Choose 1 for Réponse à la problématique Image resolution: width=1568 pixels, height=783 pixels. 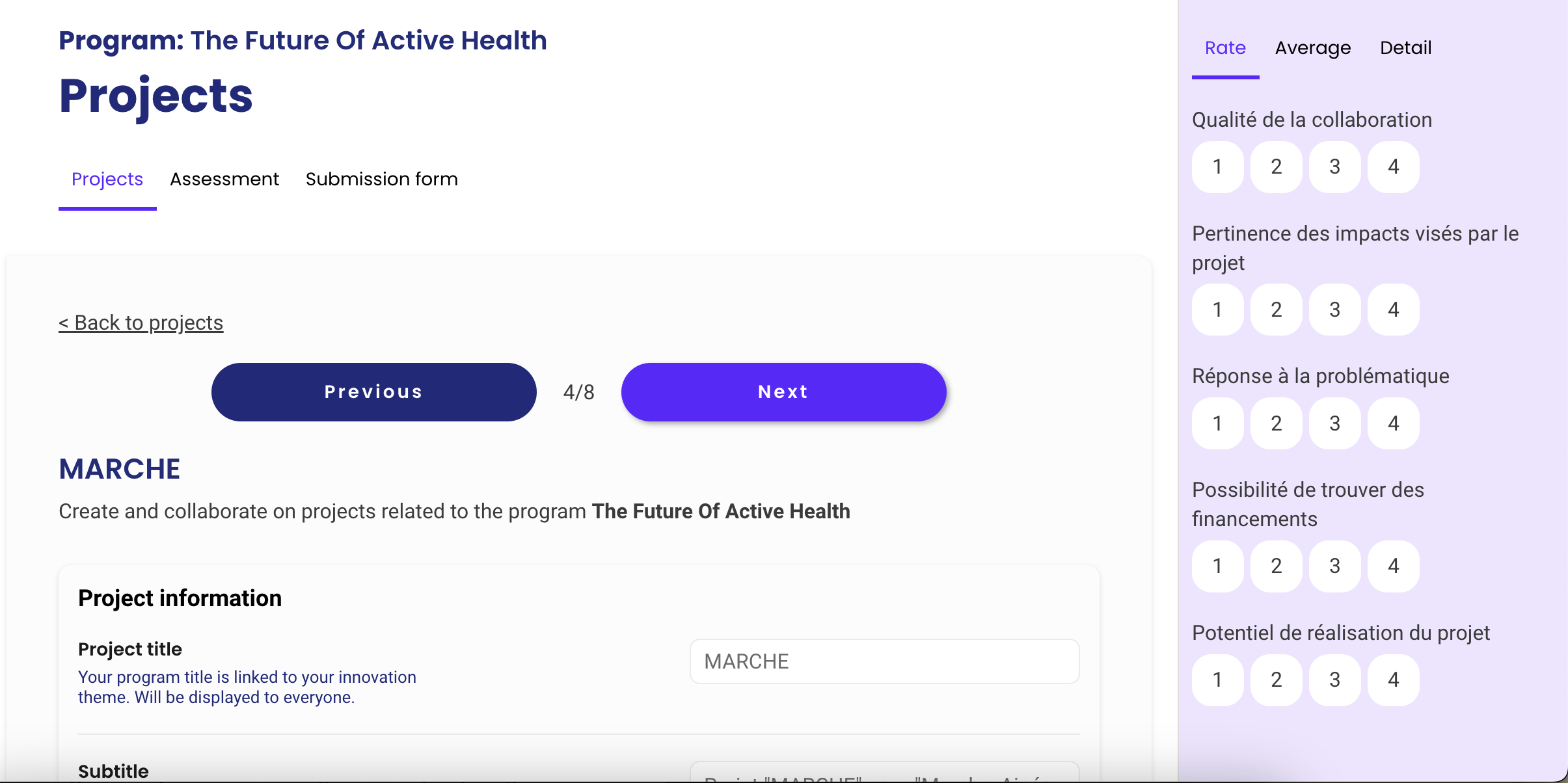pyautogui.click(x=1217, y=423)
